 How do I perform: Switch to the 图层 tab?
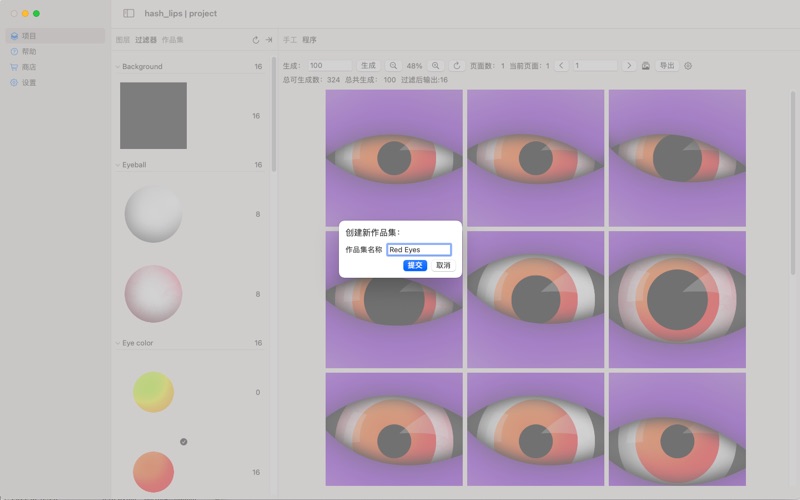pyautogui.click(x=123, y=41)
